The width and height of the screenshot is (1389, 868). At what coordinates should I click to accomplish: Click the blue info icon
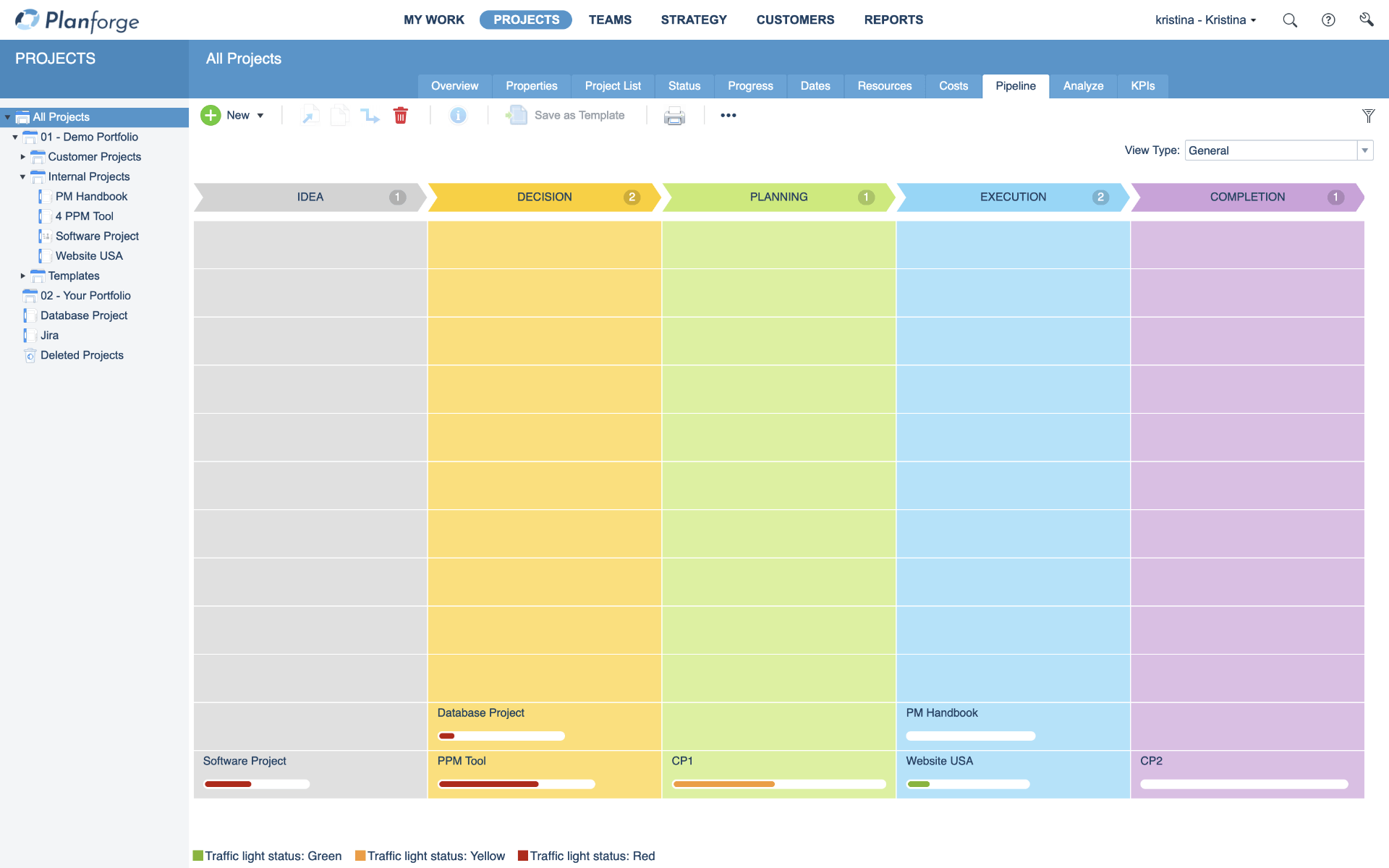(458, 116)
